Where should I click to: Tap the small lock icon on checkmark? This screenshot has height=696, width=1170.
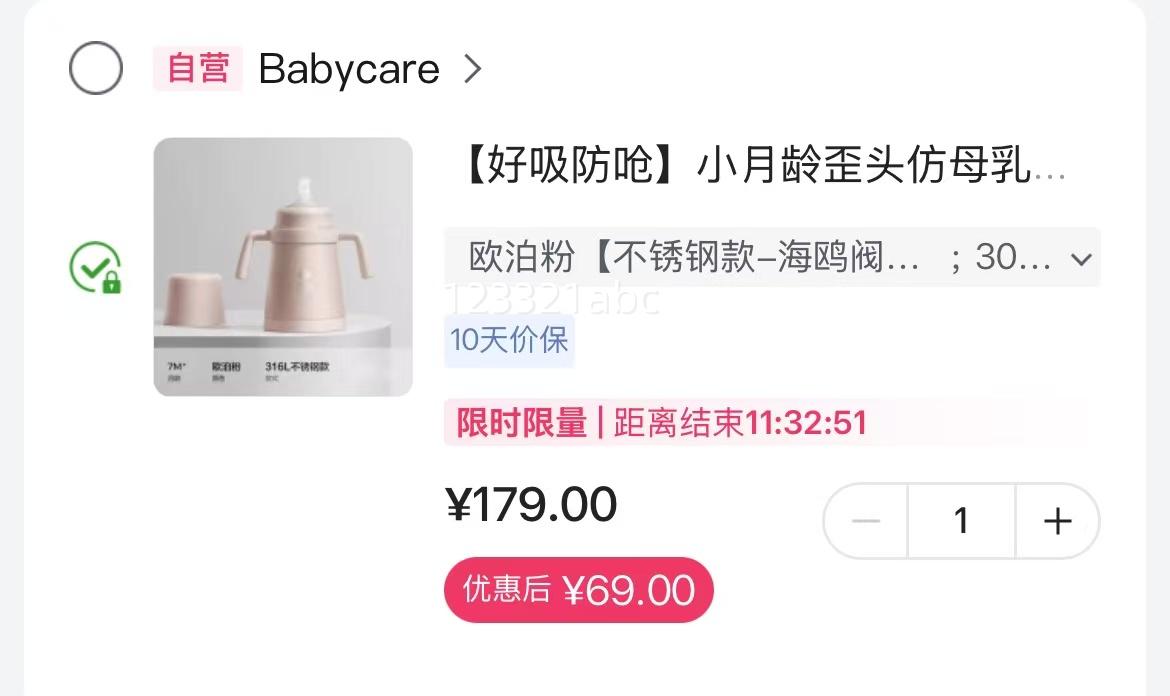(112, 283)
